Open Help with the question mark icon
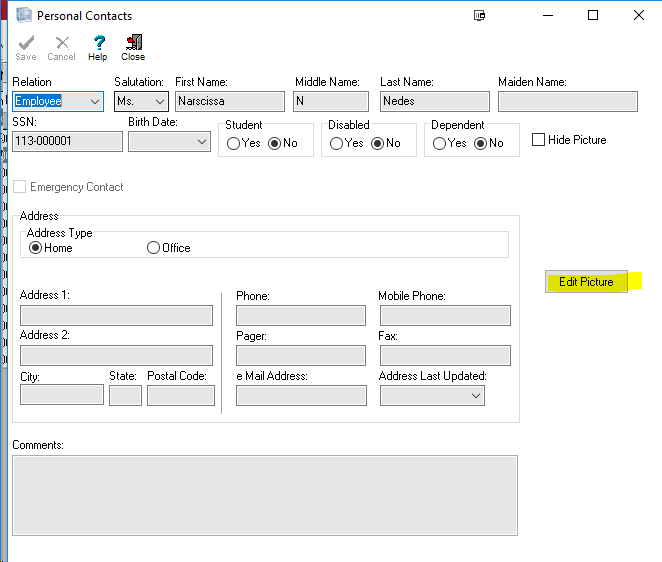This screenshot has width=662, height=562. pyautogui.click(x=98, y=43)
